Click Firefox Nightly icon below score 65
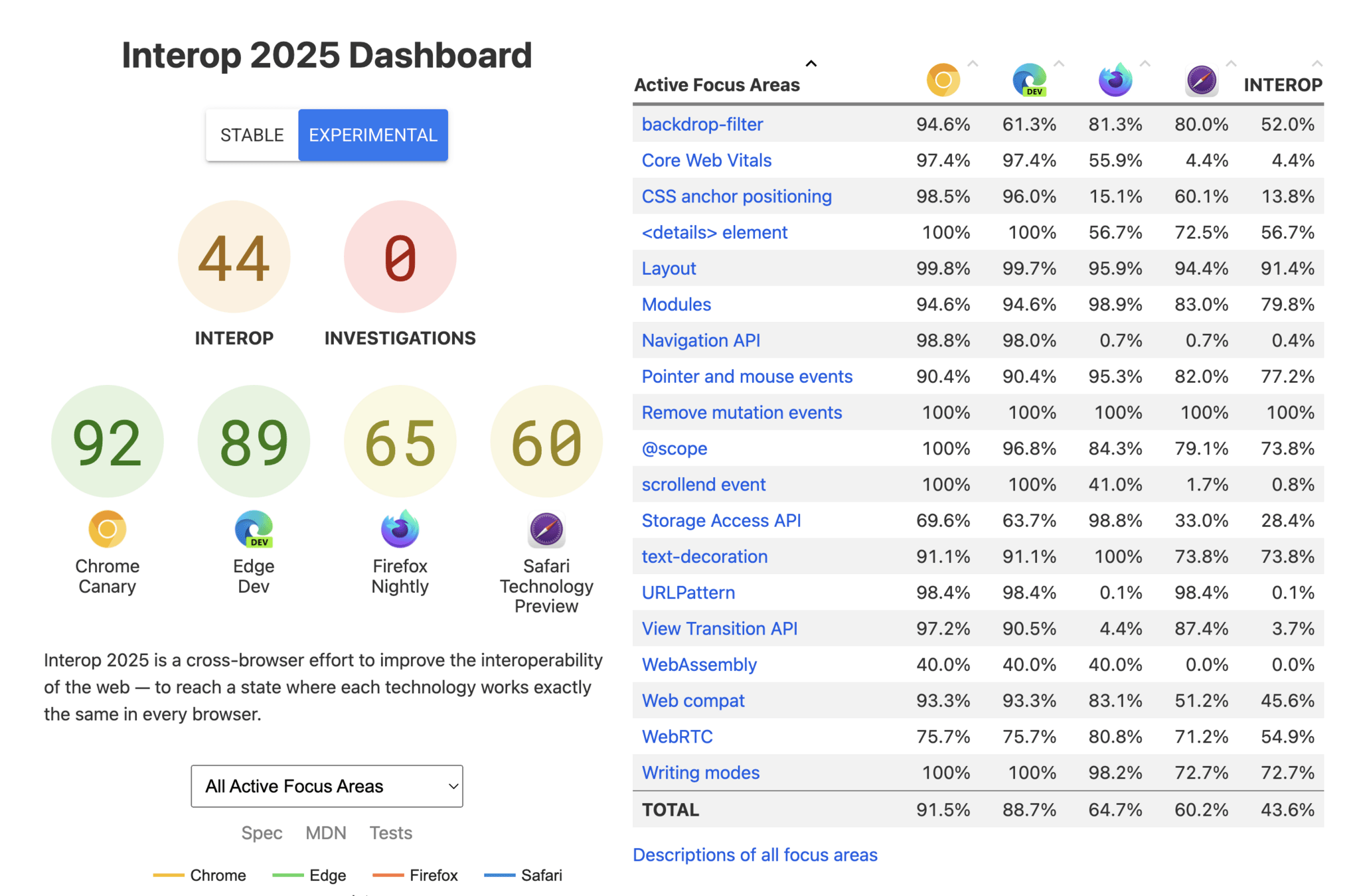This screenshot has height=896, width=1359. point(400,529)
